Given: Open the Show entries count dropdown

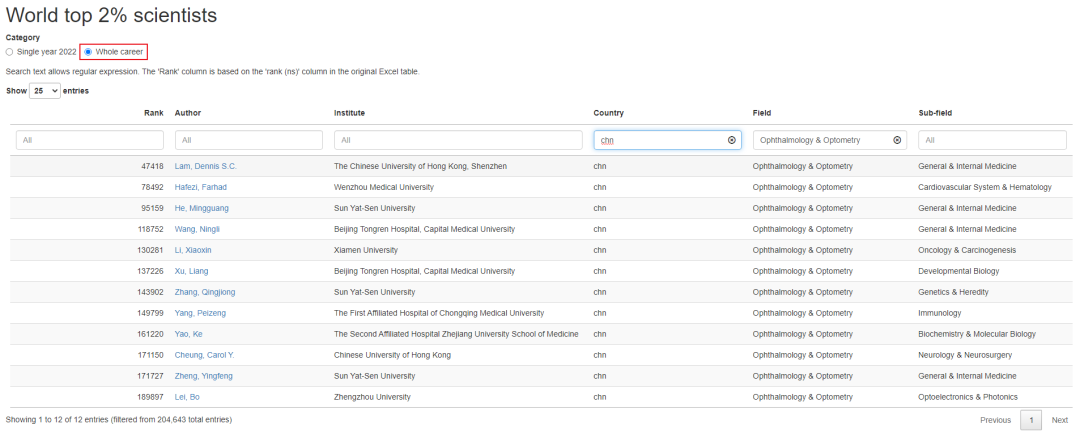Looking at the screenshot, I should [x=44, y=91].
